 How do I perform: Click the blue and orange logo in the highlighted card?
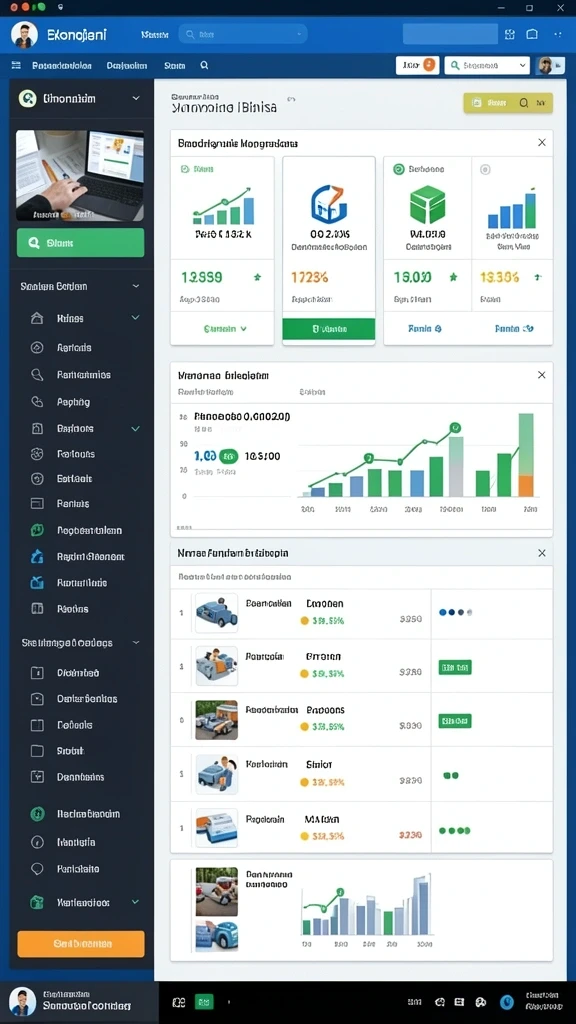[x=328, y=204]
